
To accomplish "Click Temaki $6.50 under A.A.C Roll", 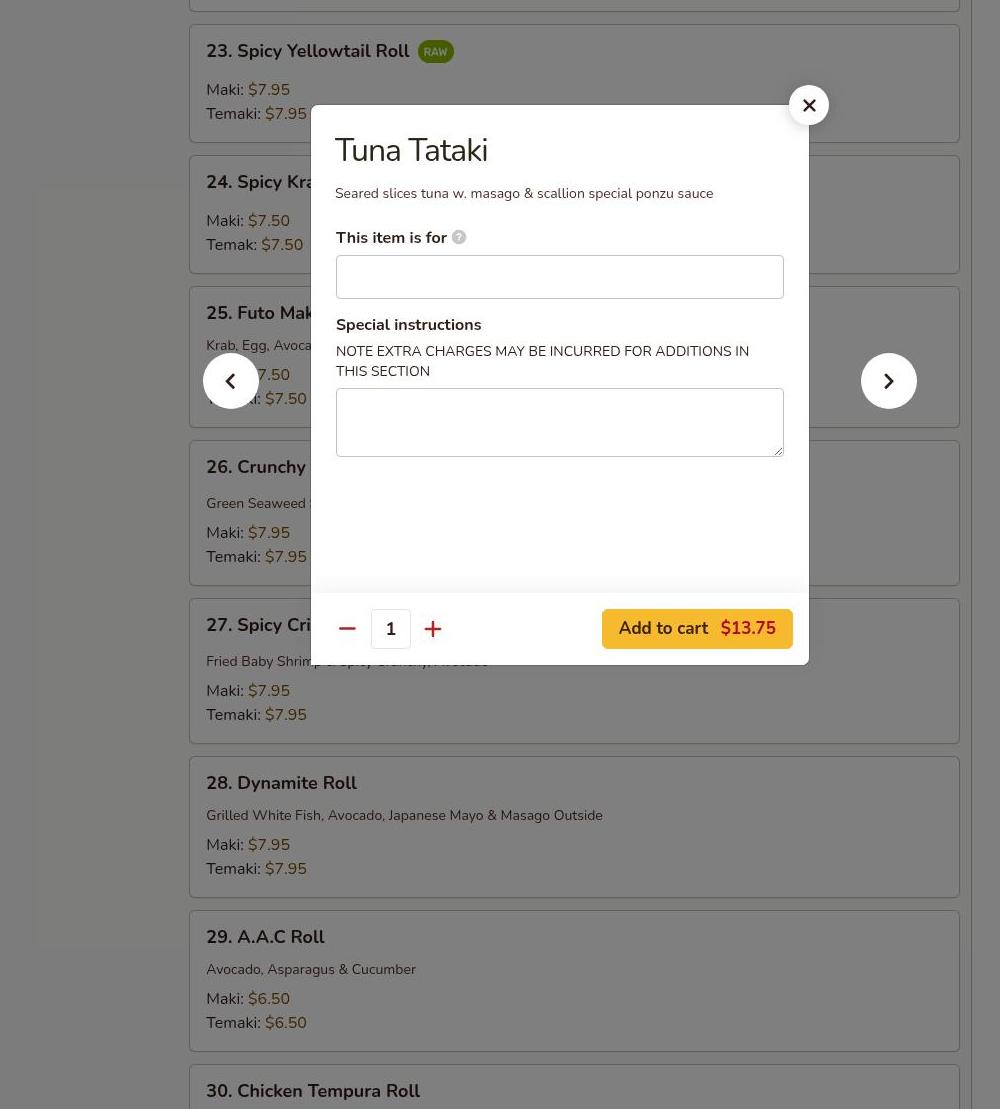I will coord(257,1023).
